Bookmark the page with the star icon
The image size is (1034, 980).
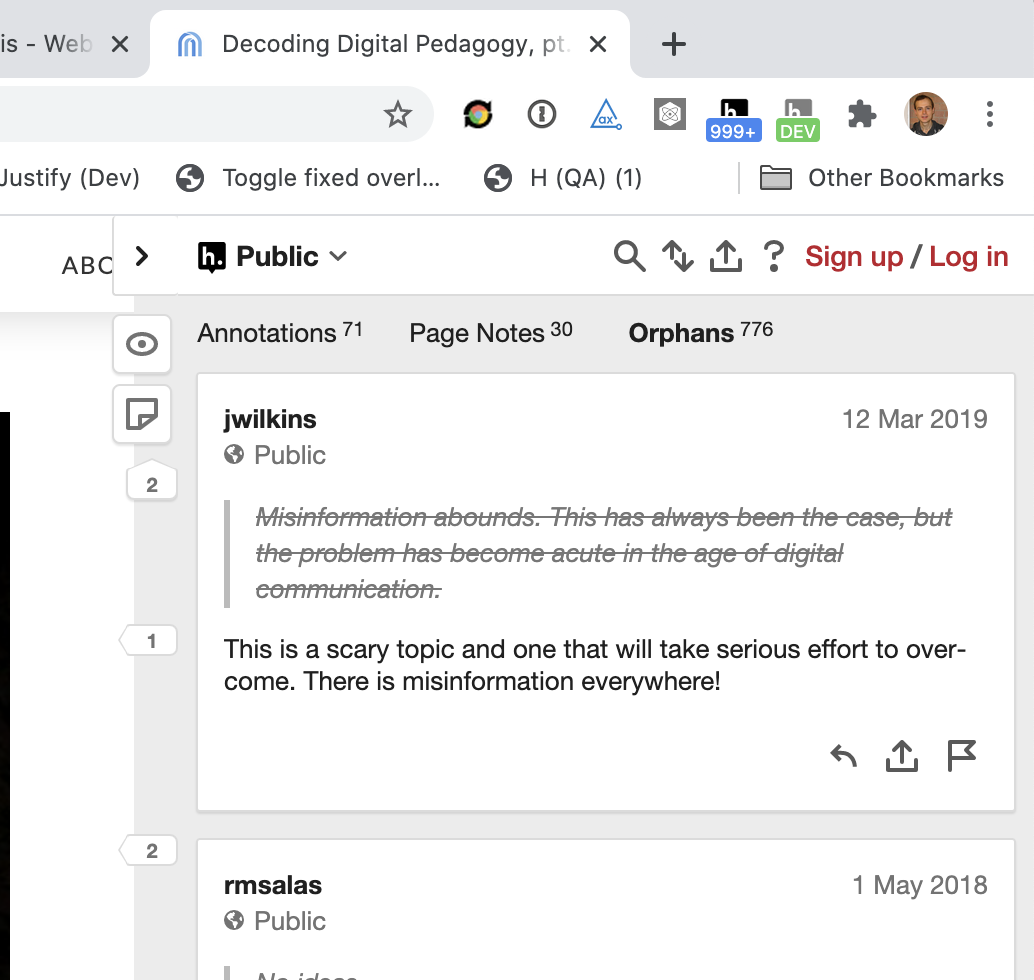click(x=398, y=115)
